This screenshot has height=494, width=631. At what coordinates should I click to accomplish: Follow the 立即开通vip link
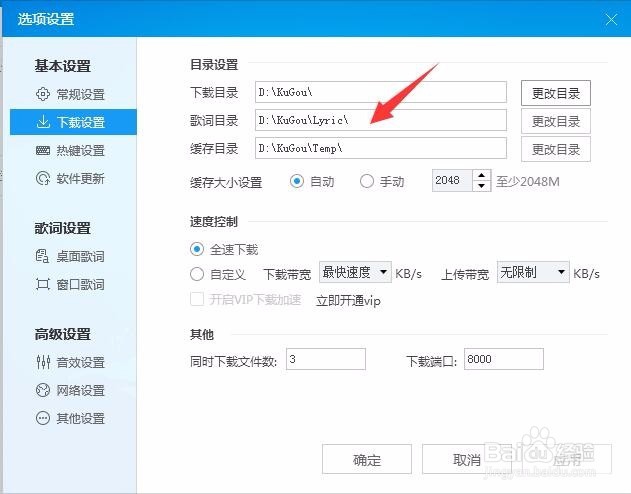click(348, 301)
